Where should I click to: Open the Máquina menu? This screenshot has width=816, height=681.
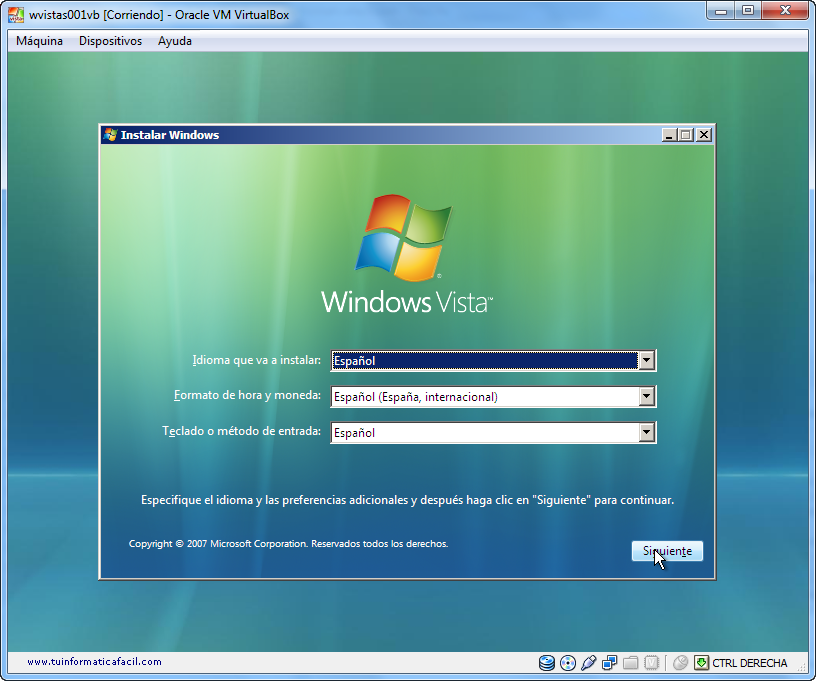point(39,41)
